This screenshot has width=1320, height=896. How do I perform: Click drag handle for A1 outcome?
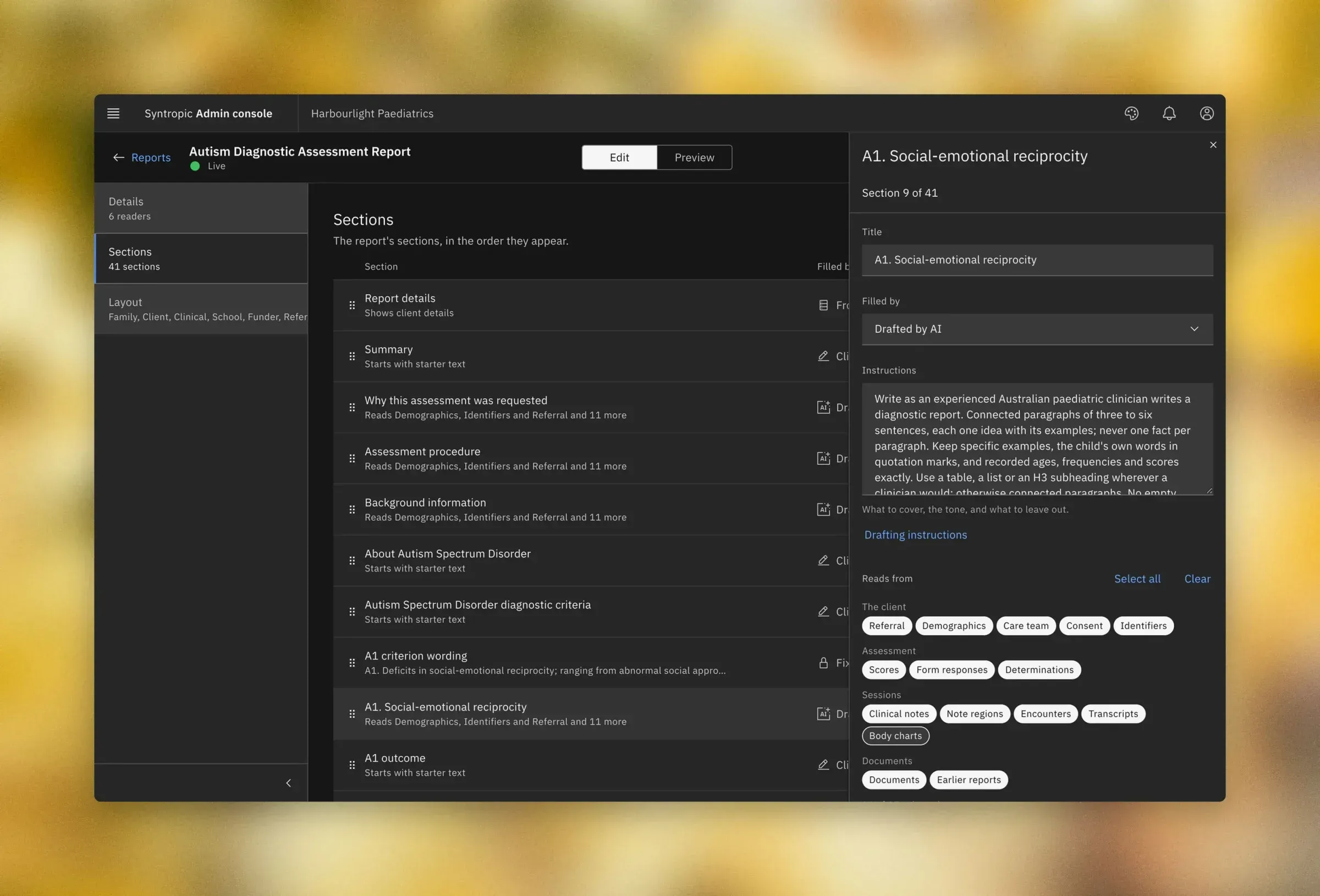pos(352,765)
